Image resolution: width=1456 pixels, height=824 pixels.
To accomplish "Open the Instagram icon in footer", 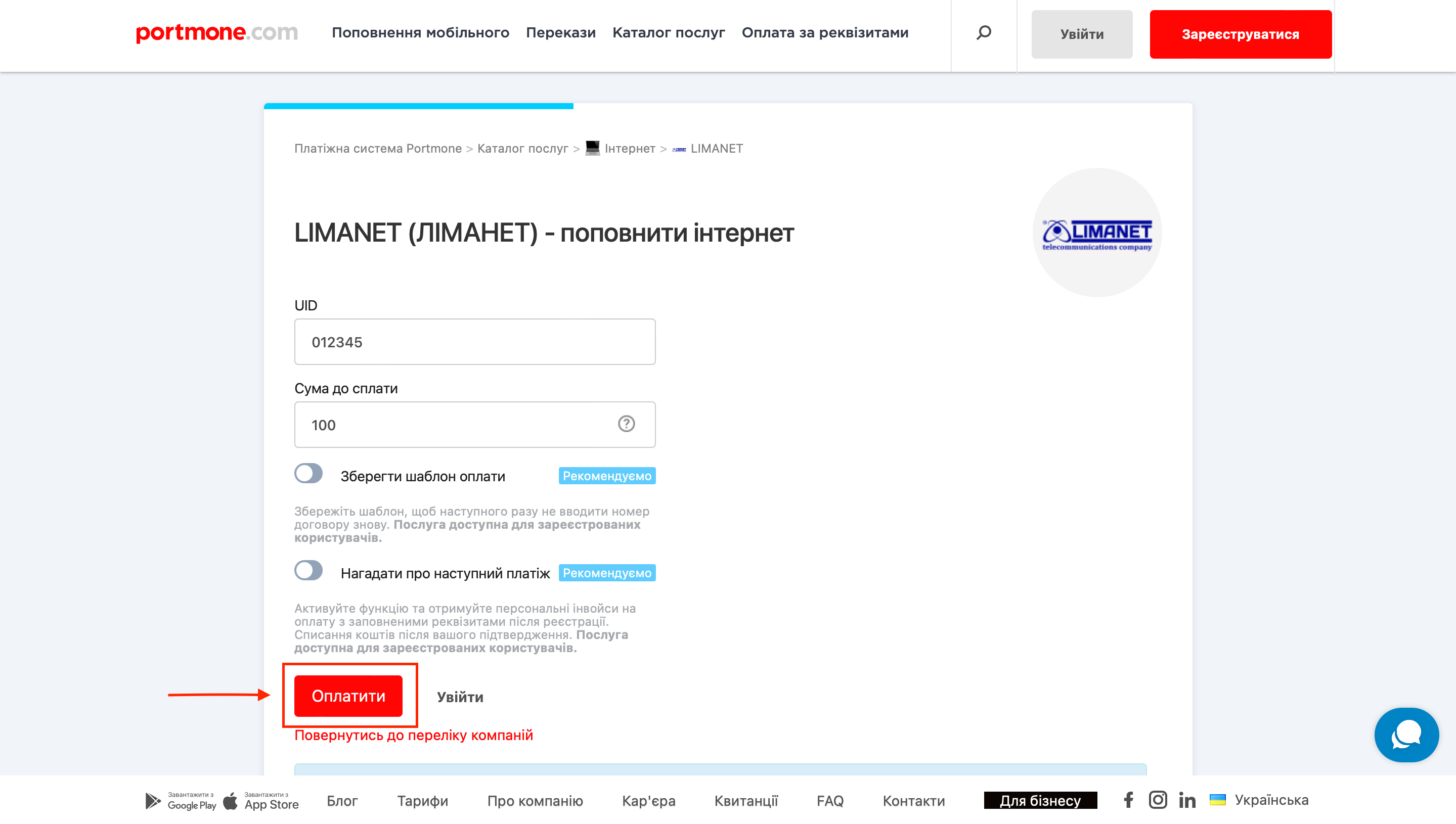I will (1158, 800).
